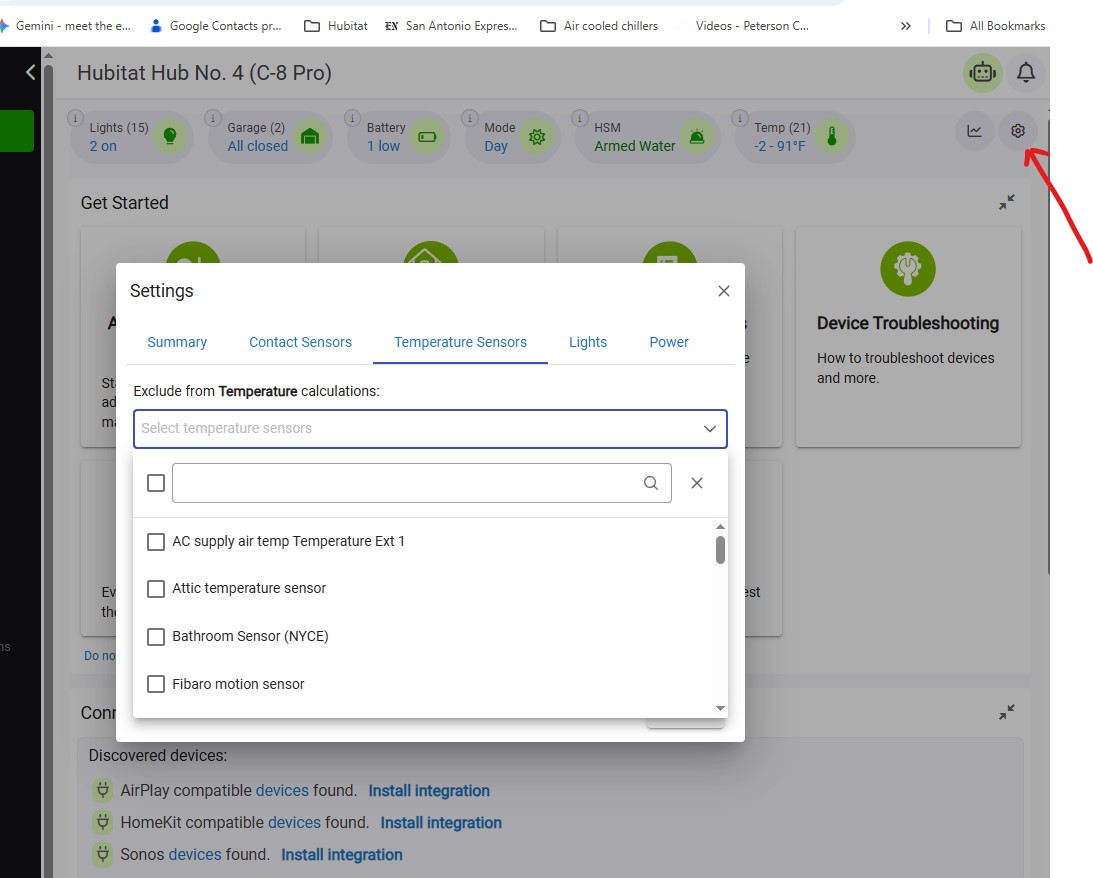Viewport: 1093px width, 878px height.
Task: Click the Garage door status icon
Action: pos(309,137)
